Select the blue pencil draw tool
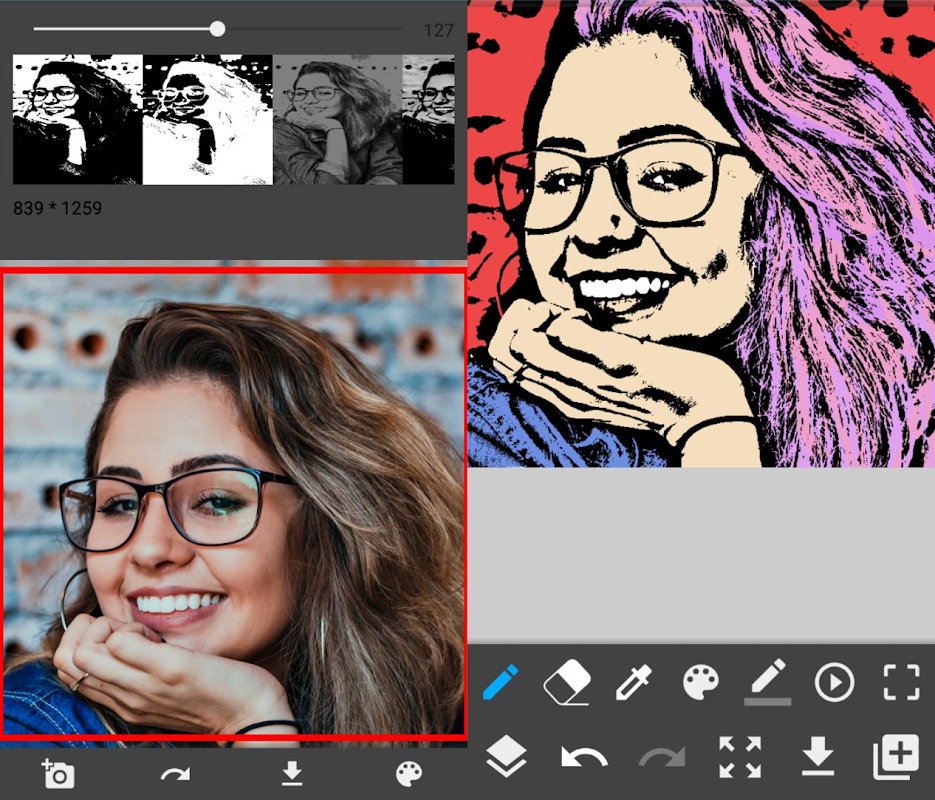935x800 pixels. [500, 681]
